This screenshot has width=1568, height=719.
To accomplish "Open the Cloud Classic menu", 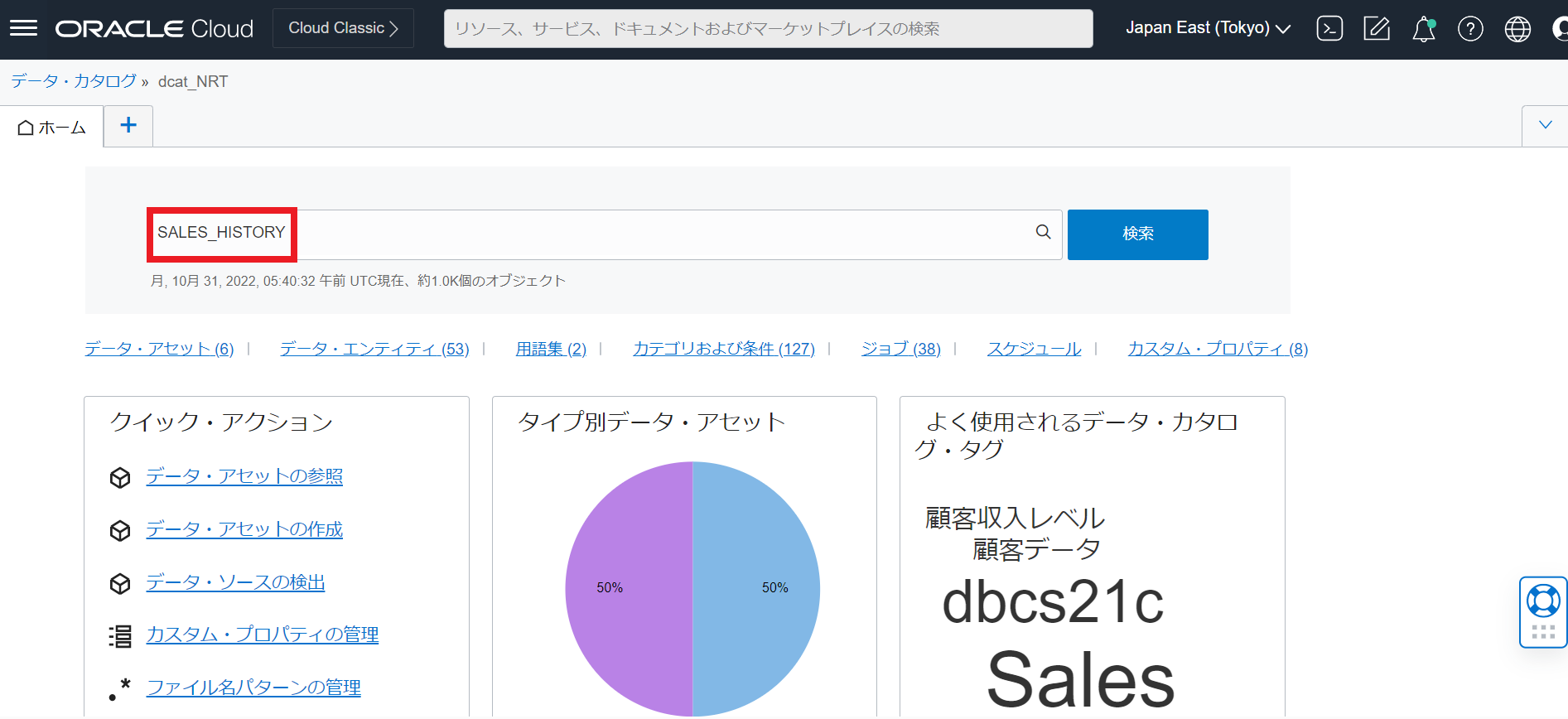I will 343,28.
